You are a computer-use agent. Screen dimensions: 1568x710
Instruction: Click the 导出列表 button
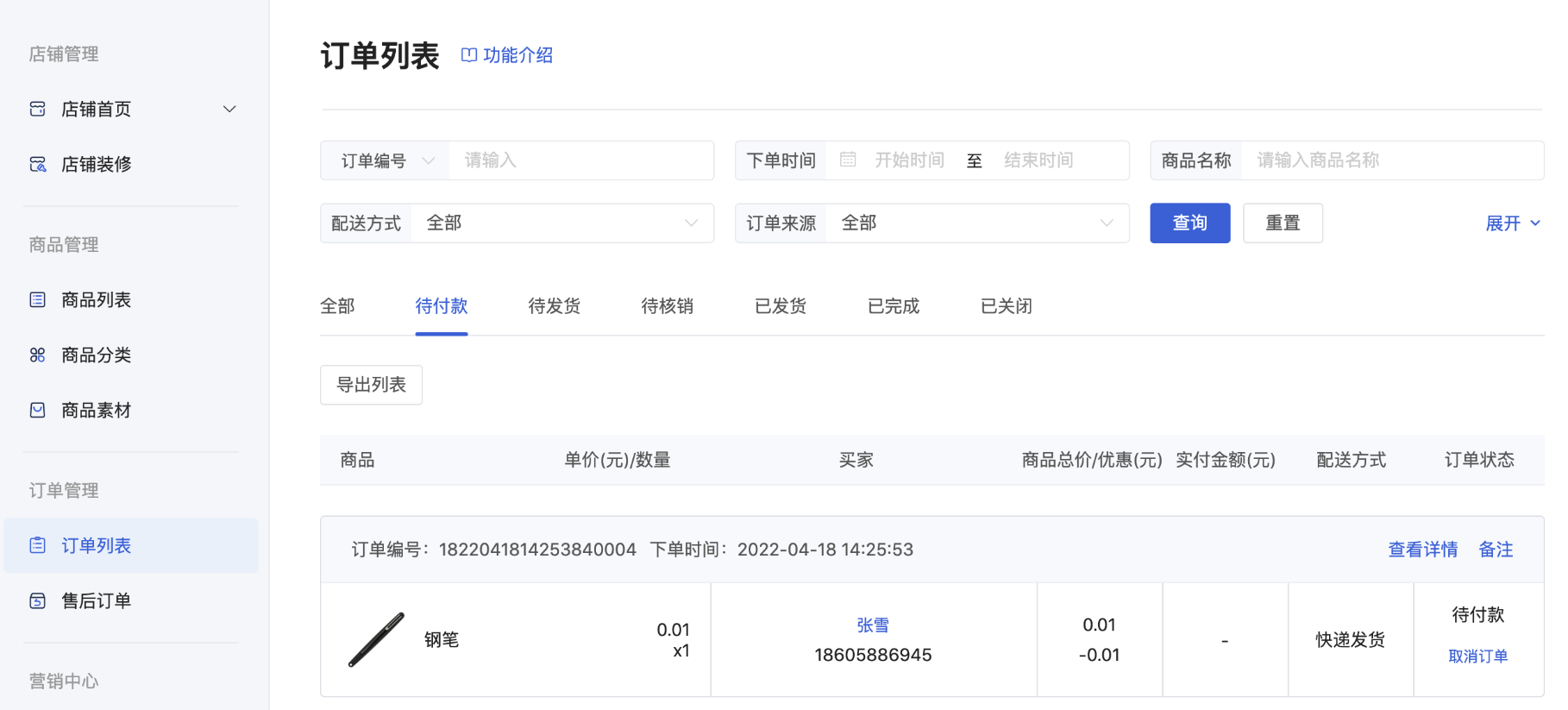[371, 385]
